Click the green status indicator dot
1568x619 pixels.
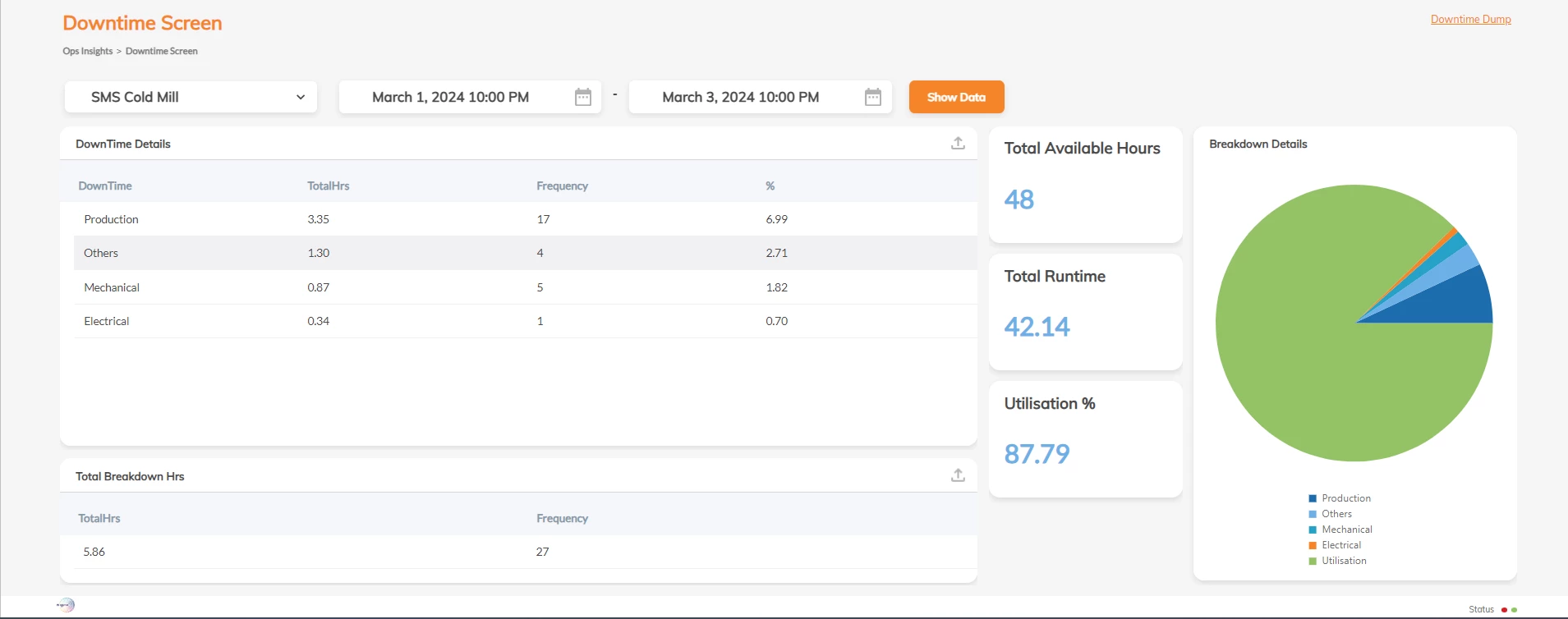(x=1514, y=610)
